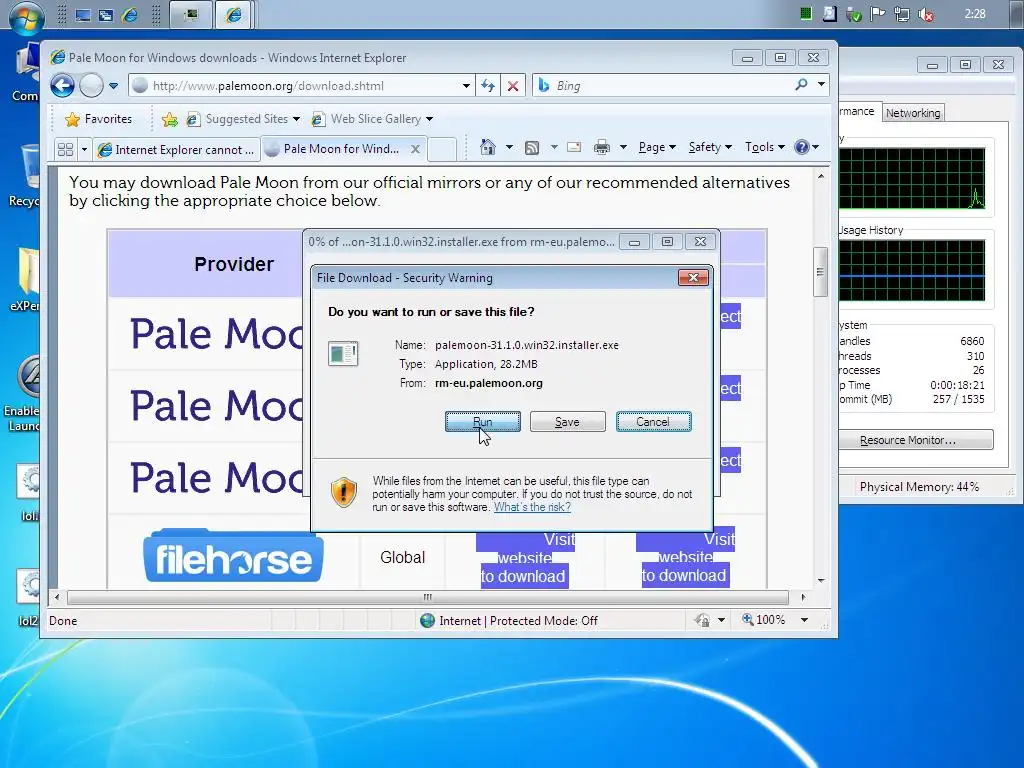Cancel the file download
Screen dimensions: 1024x768
coord(653,422)
